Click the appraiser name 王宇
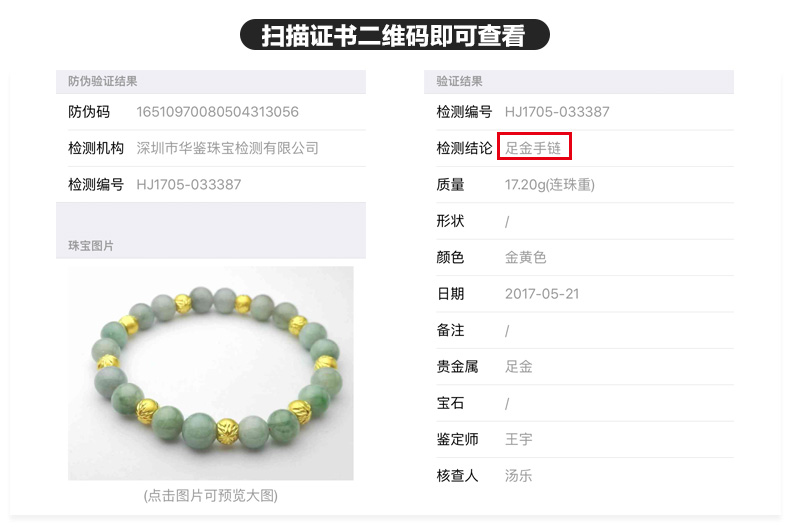This screenshot has height=527, width=790. click(x=518, y=439)
